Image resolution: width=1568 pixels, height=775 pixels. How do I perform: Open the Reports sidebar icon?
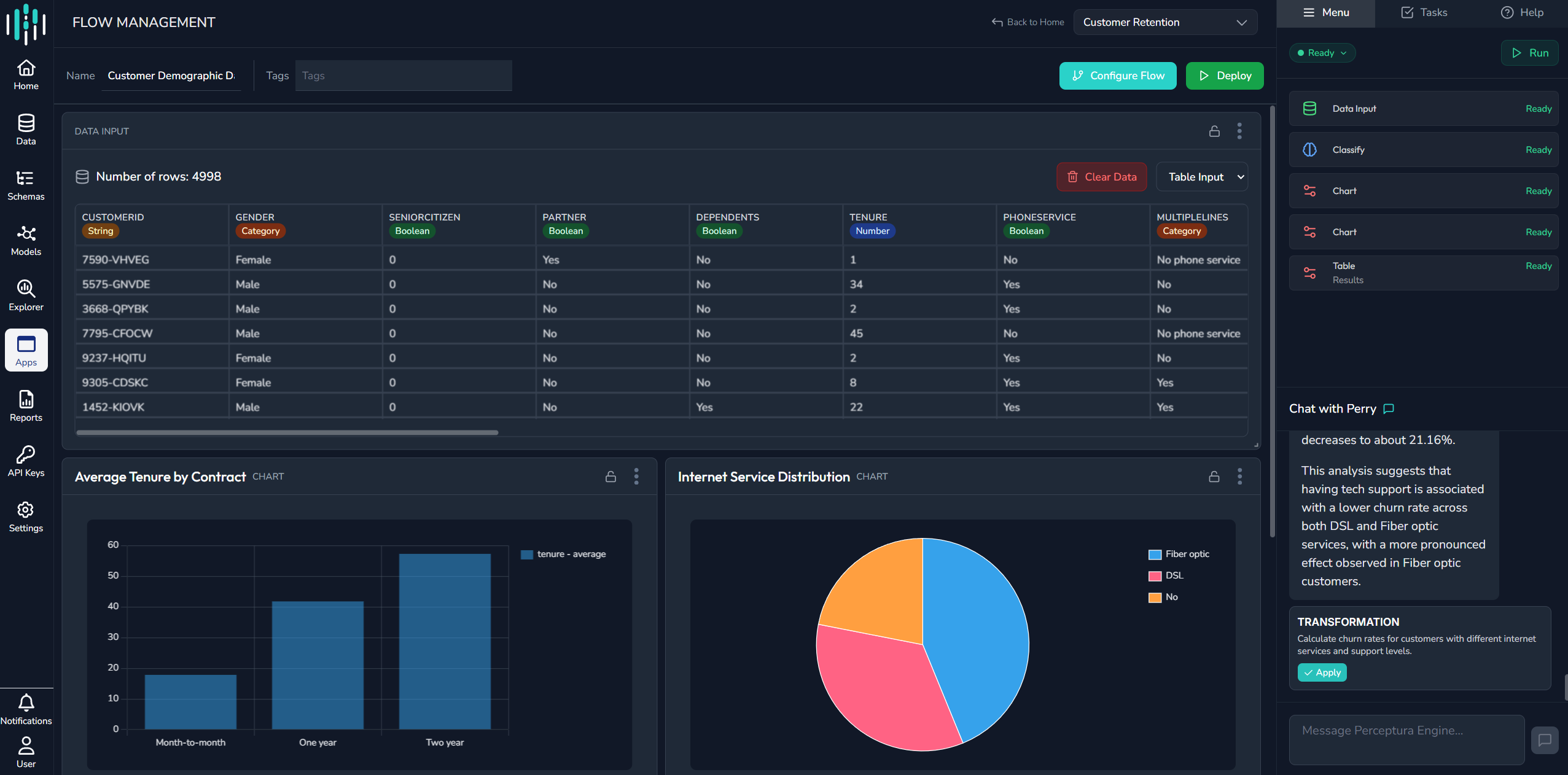point(26,407)
